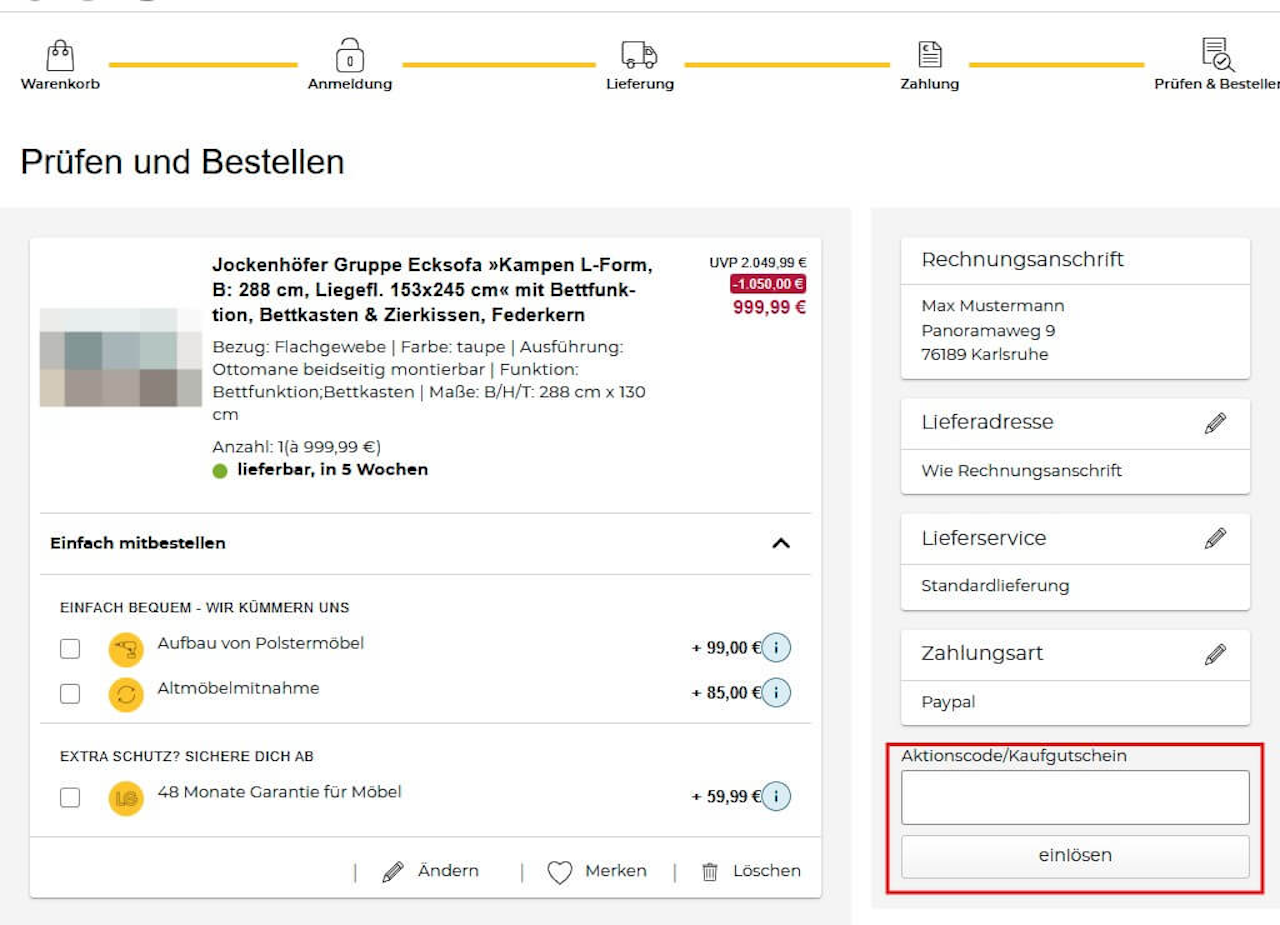Image resolution: width=1280 pixels, height=925 pixels.
Task: Show info for 48 Monate Garantie
Action: click(x=776, y=796)
